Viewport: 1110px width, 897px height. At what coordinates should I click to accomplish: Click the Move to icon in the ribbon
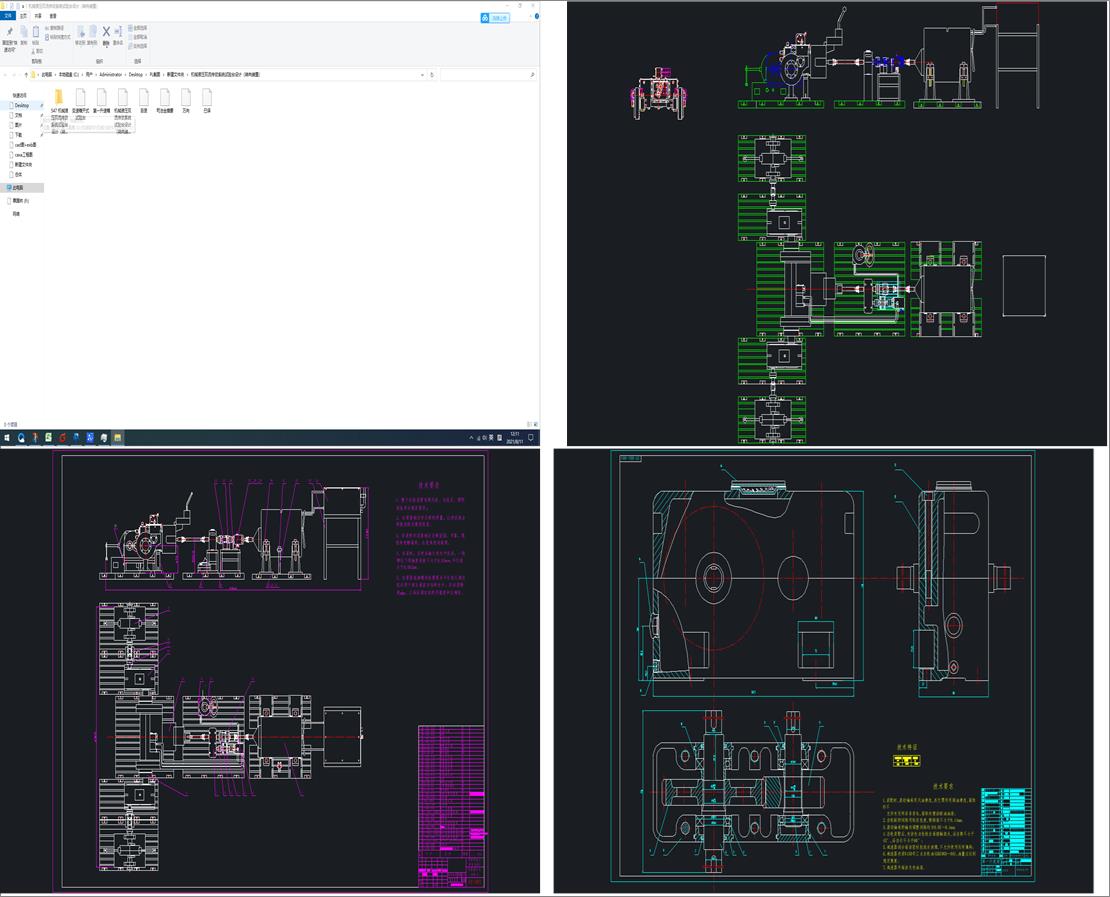point(80,31)
